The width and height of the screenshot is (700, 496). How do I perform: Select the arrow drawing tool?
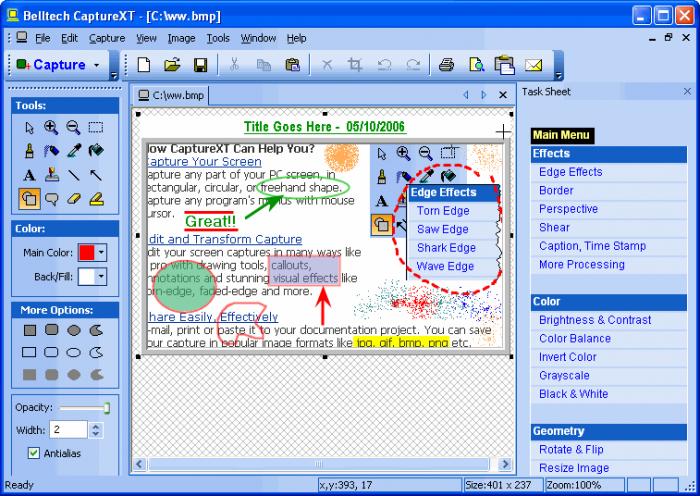point(96,175)
